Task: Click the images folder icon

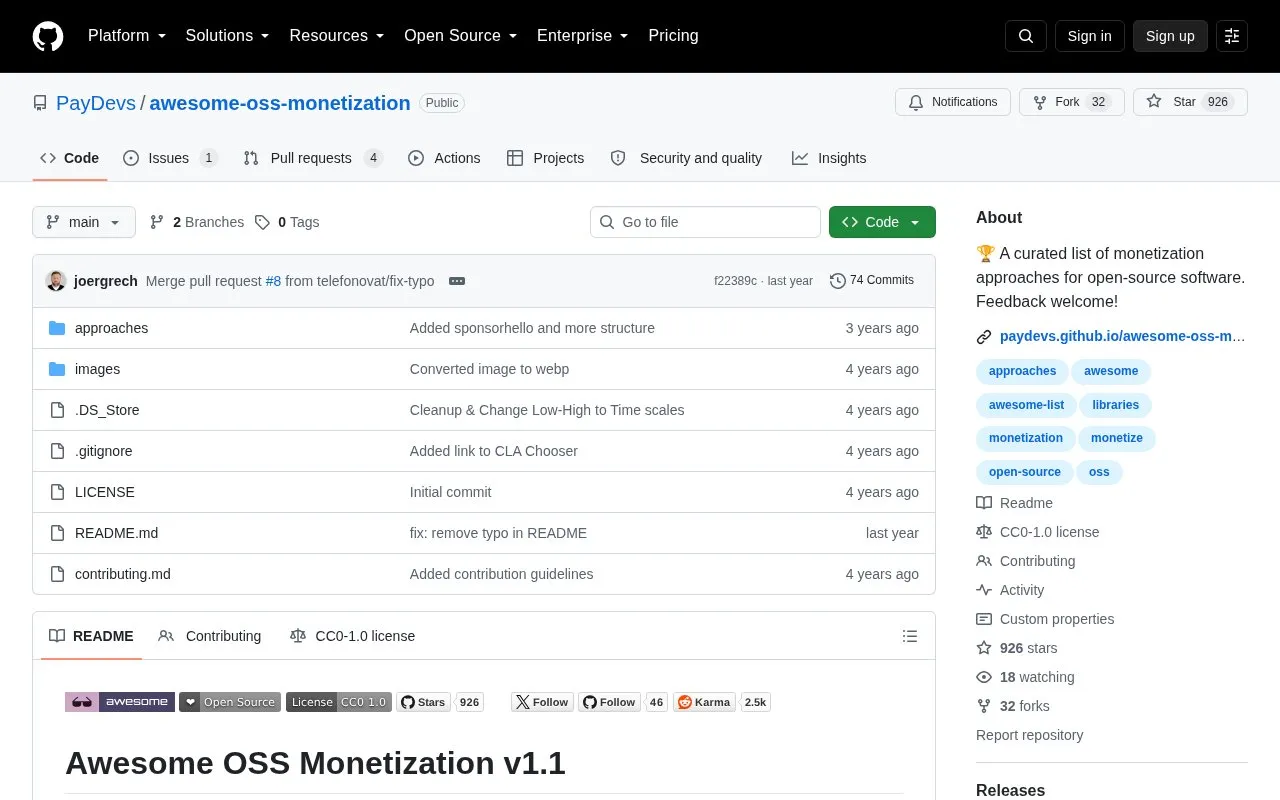Action: (x=57, y=369)
